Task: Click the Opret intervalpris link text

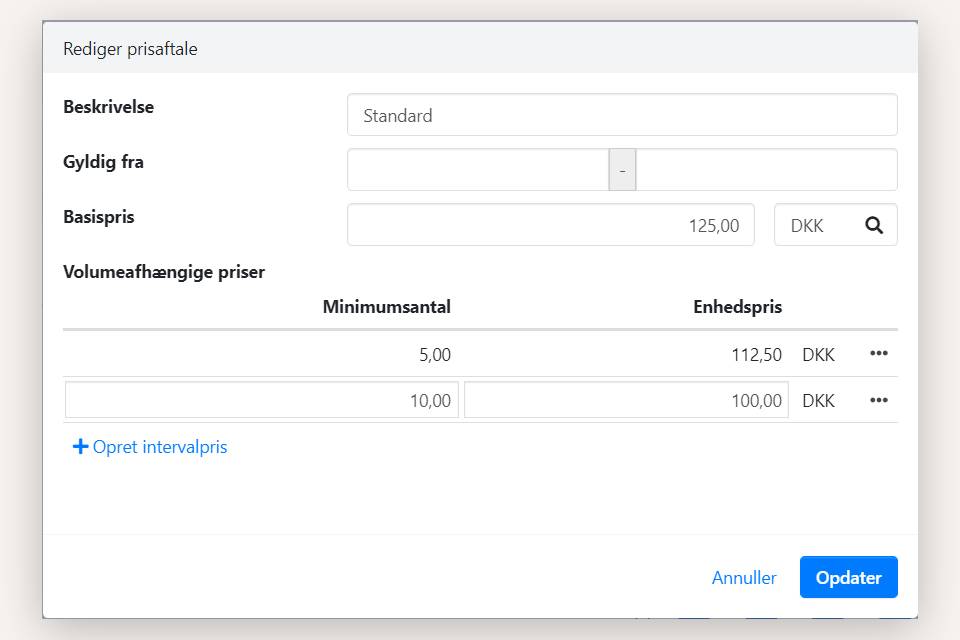Action: coord(160,447)
